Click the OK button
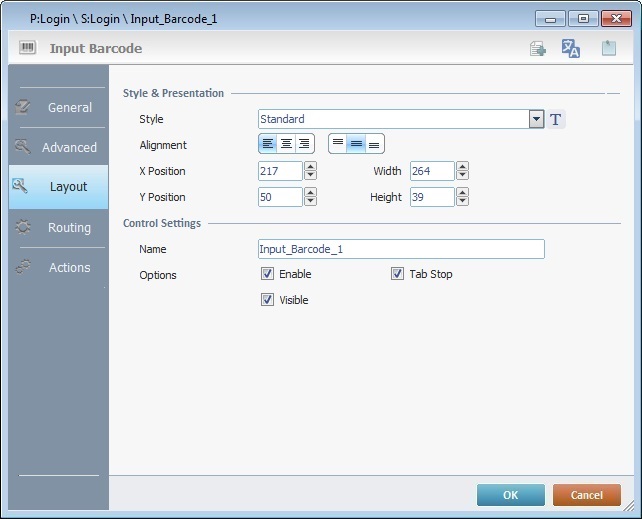The image size is (642, 519). pyautogui.click(x=510, y=495)
